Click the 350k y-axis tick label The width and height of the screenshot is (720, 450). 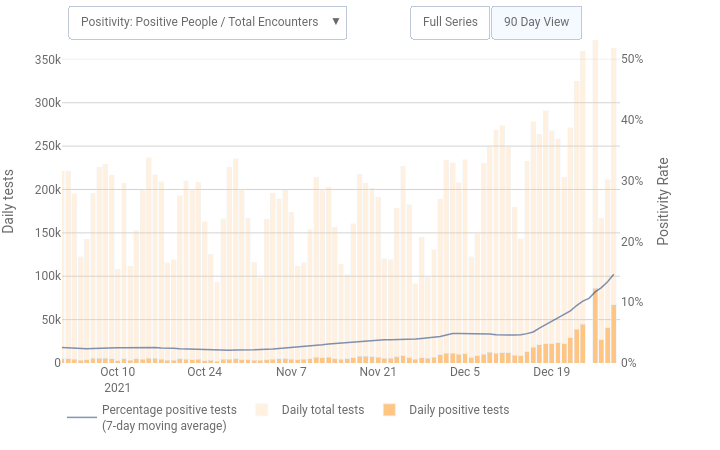47,60
